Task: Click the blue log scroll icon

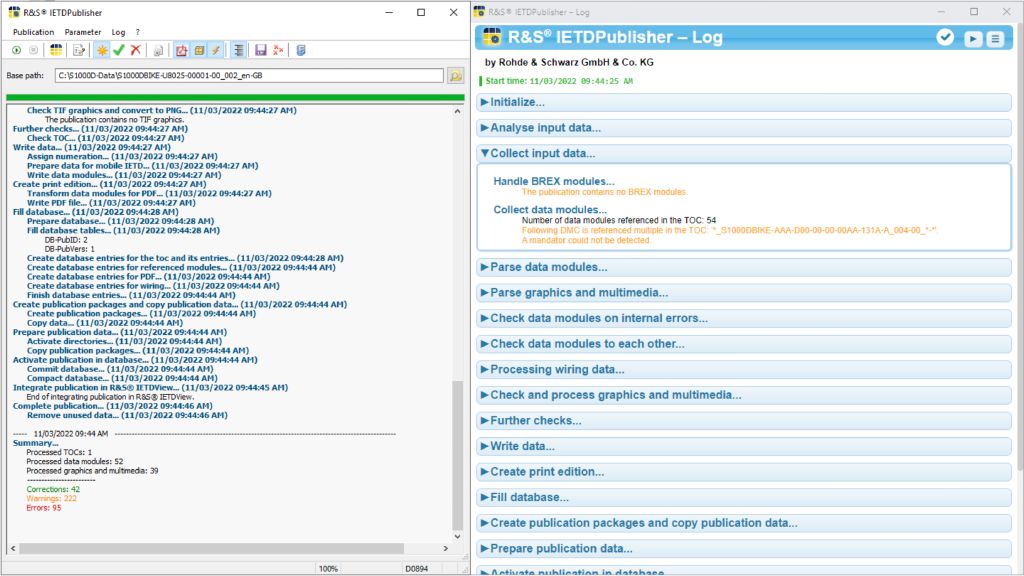Action: pyautogui.click(x=301, y=50)
